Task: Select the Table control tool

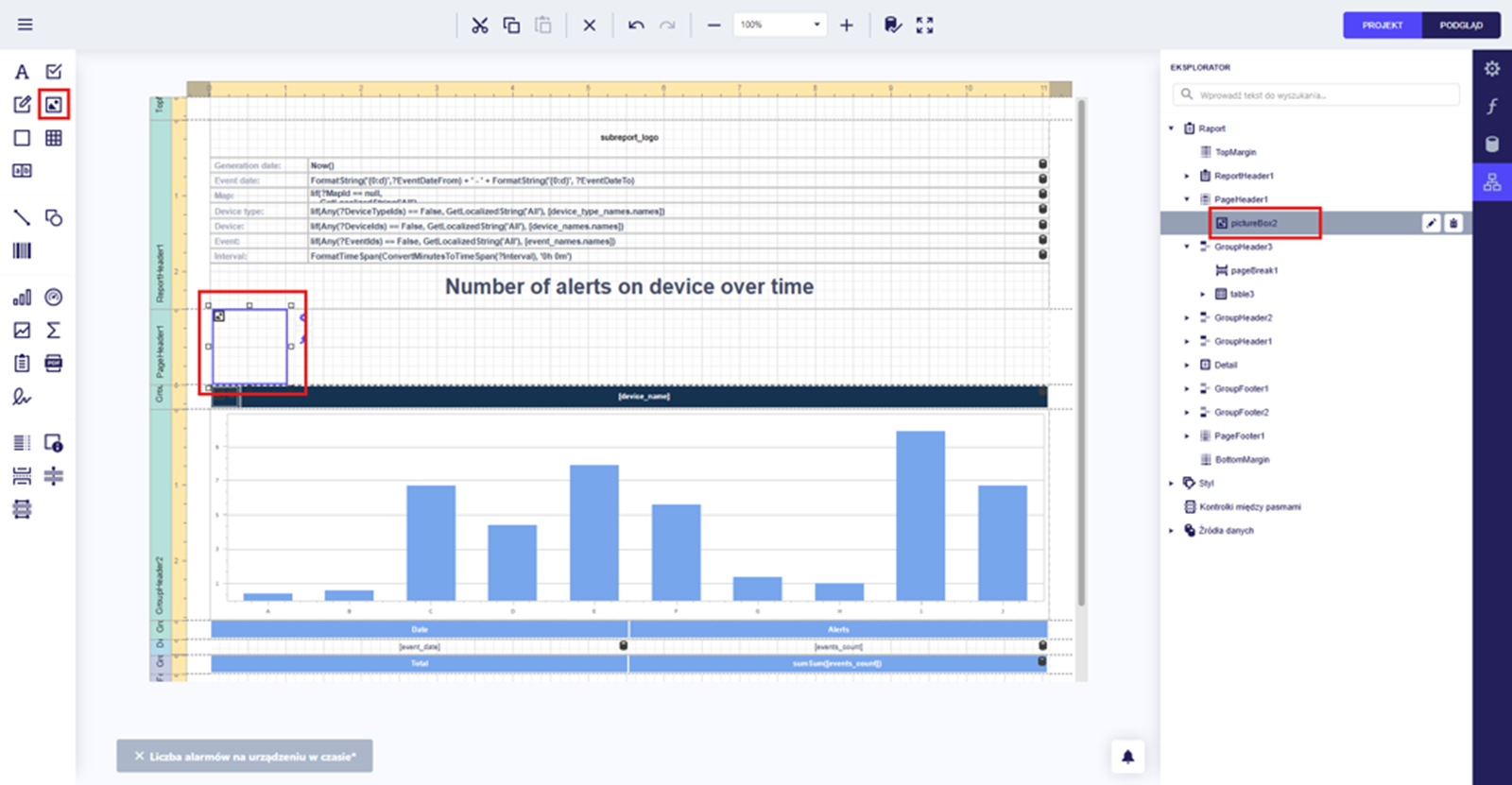Action: (x=54, y=138)
